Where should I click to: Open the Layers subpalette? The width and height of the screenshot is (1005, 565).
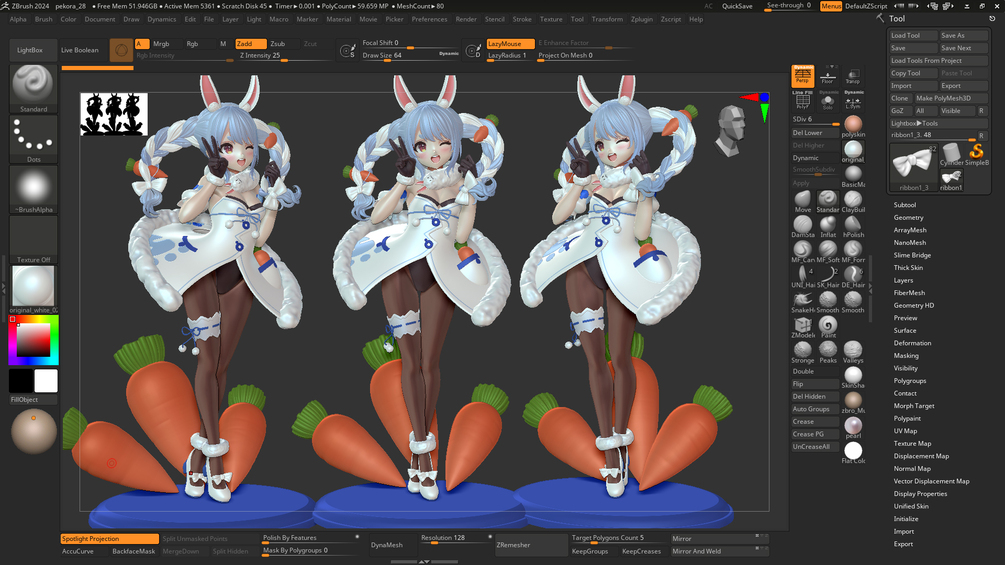(903, 280)
